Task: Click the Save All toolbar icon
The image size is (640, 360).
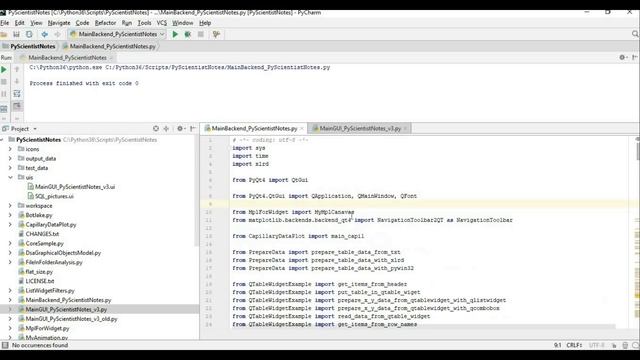Action: (x=16, y=34)
